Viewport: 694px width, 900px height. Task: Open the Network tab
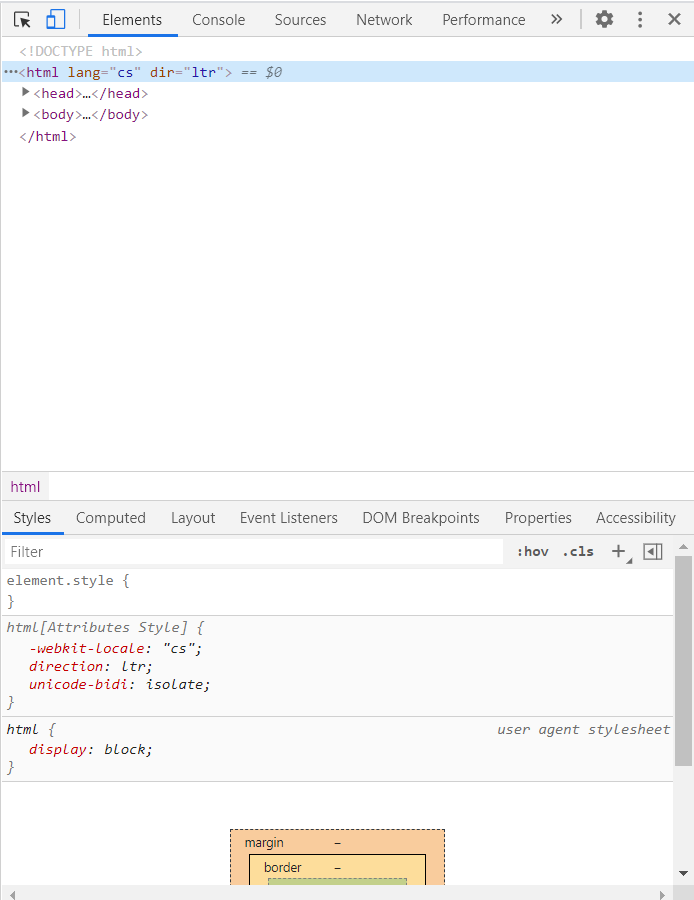coord(384,19)
